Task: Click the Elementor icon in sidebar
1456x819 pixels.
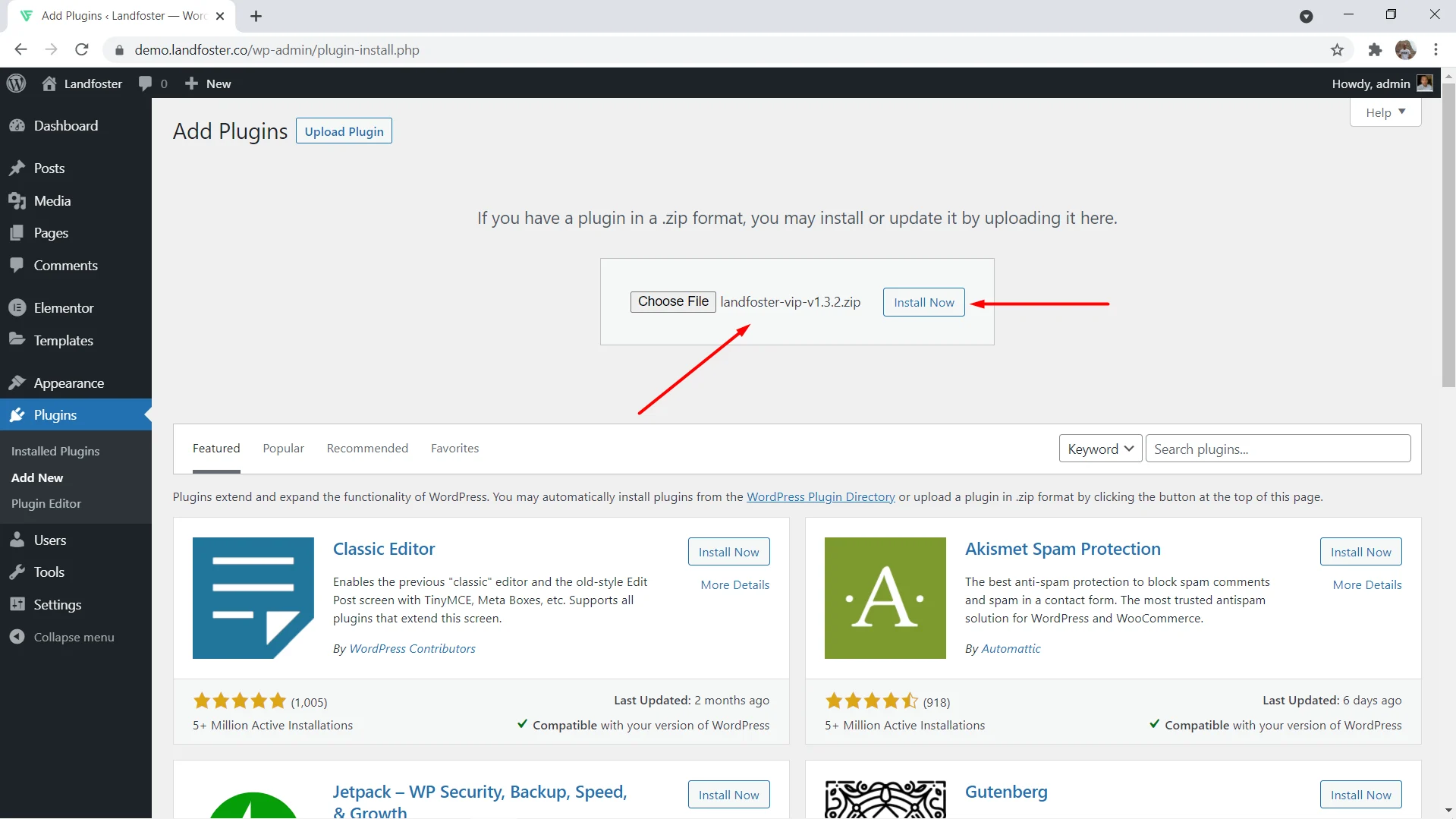Action: click(x=17, y=308)
